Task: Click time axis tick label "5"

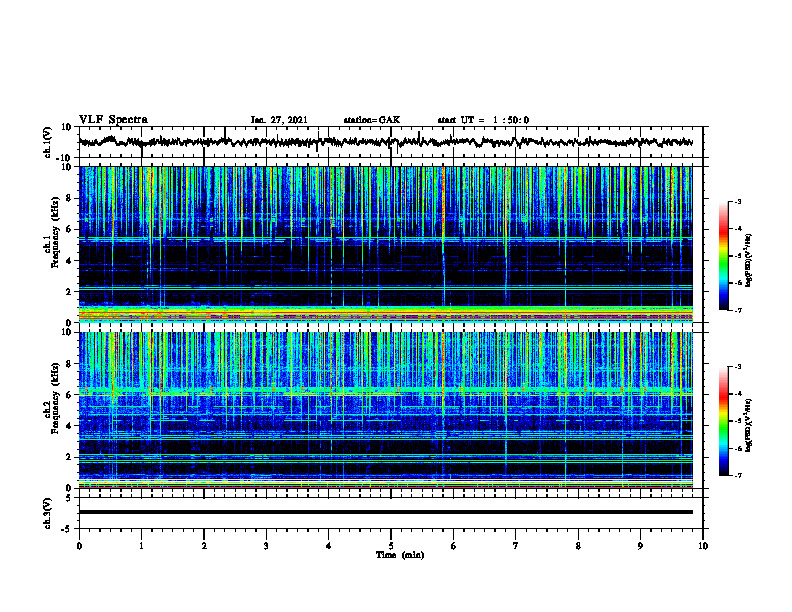Action: click(x=391, y=546)
